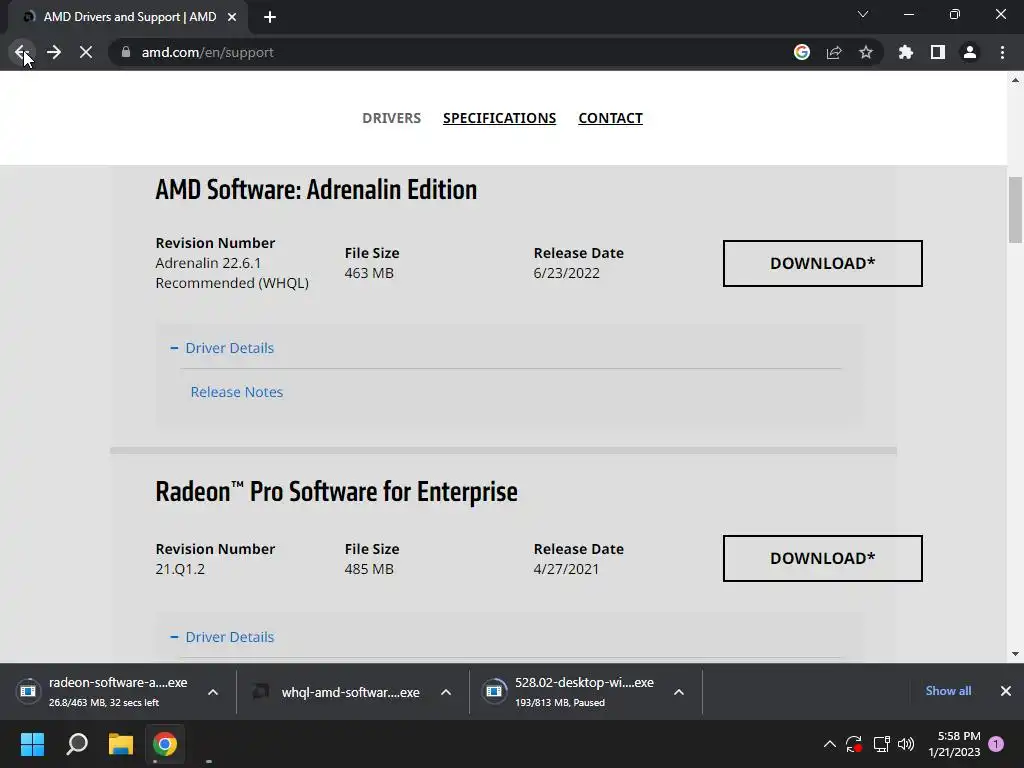
Task: Click the AMD Software: Adrenalin Edition heading
Action: click(x=316, y=190)
